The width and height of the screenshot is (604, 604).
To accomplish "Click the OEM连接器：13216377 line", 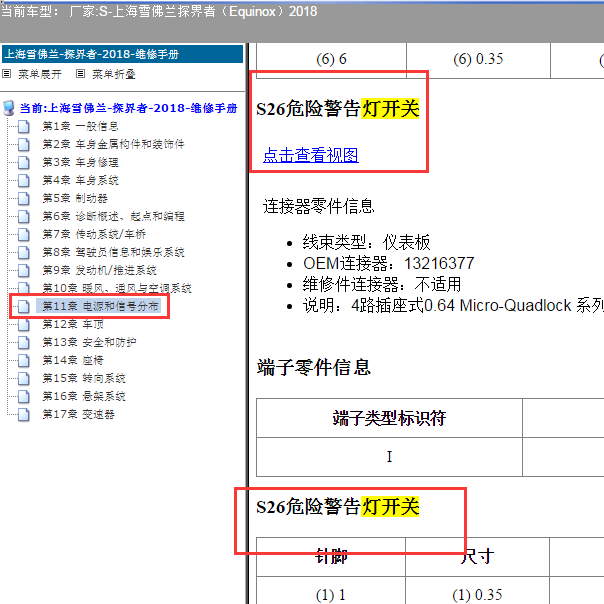I will [389, 263].
